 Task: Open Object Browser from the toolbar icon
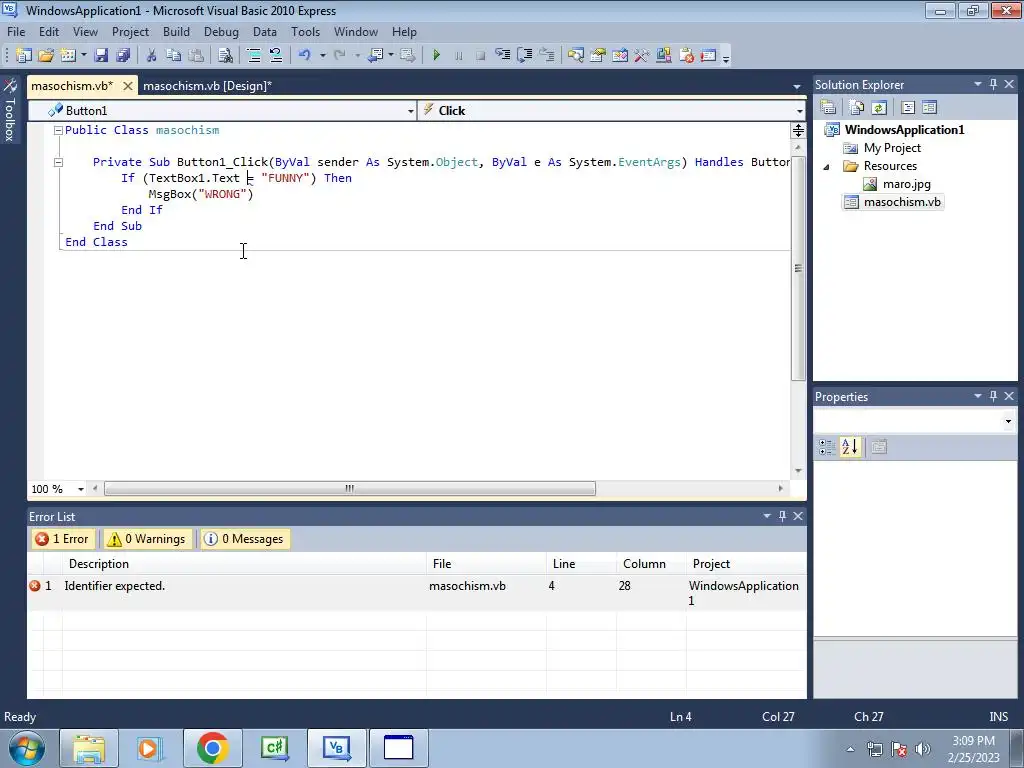620,56
